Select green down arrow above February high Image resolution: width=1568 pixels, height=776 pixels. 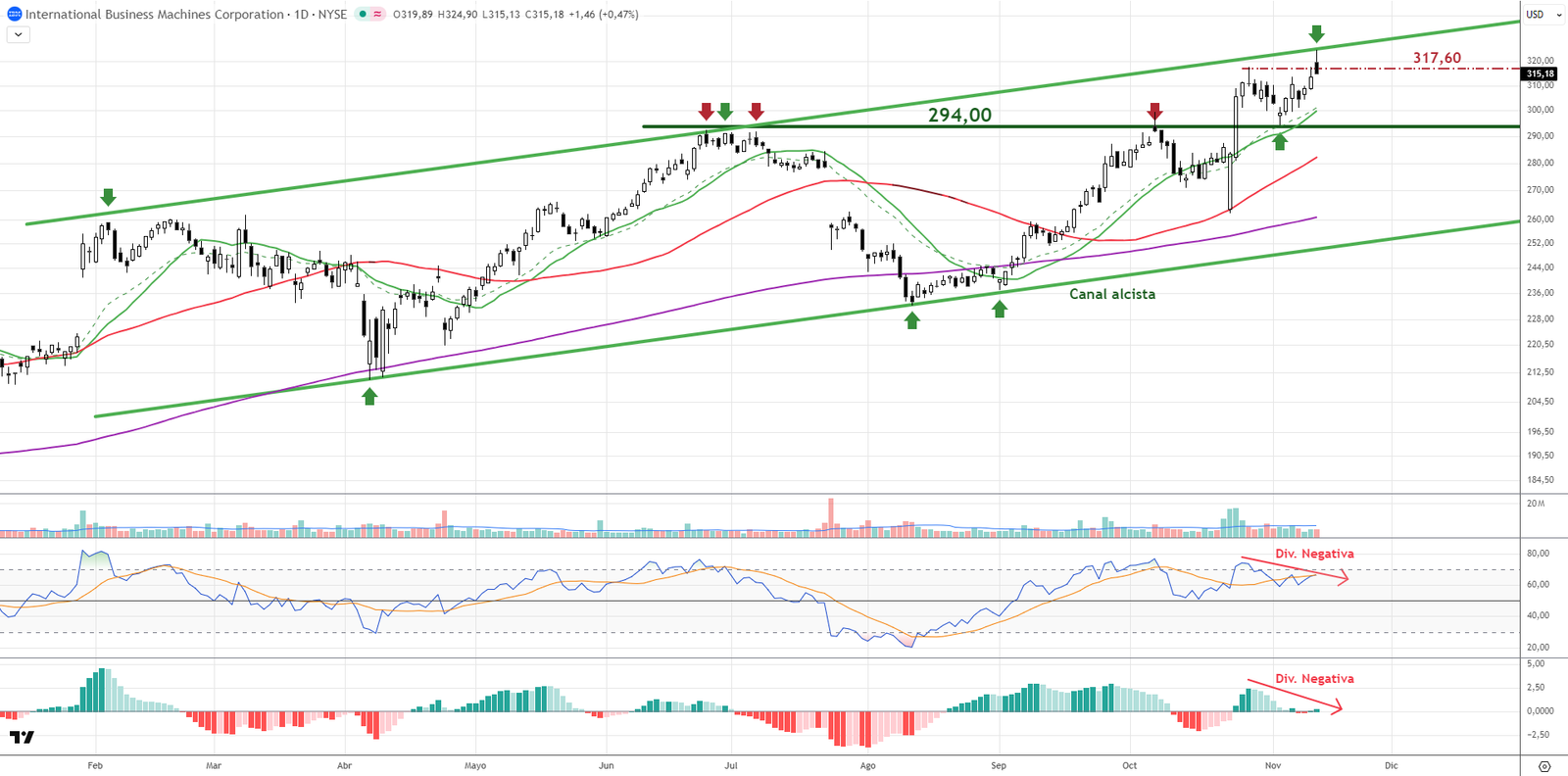click(x=108, y=197)
